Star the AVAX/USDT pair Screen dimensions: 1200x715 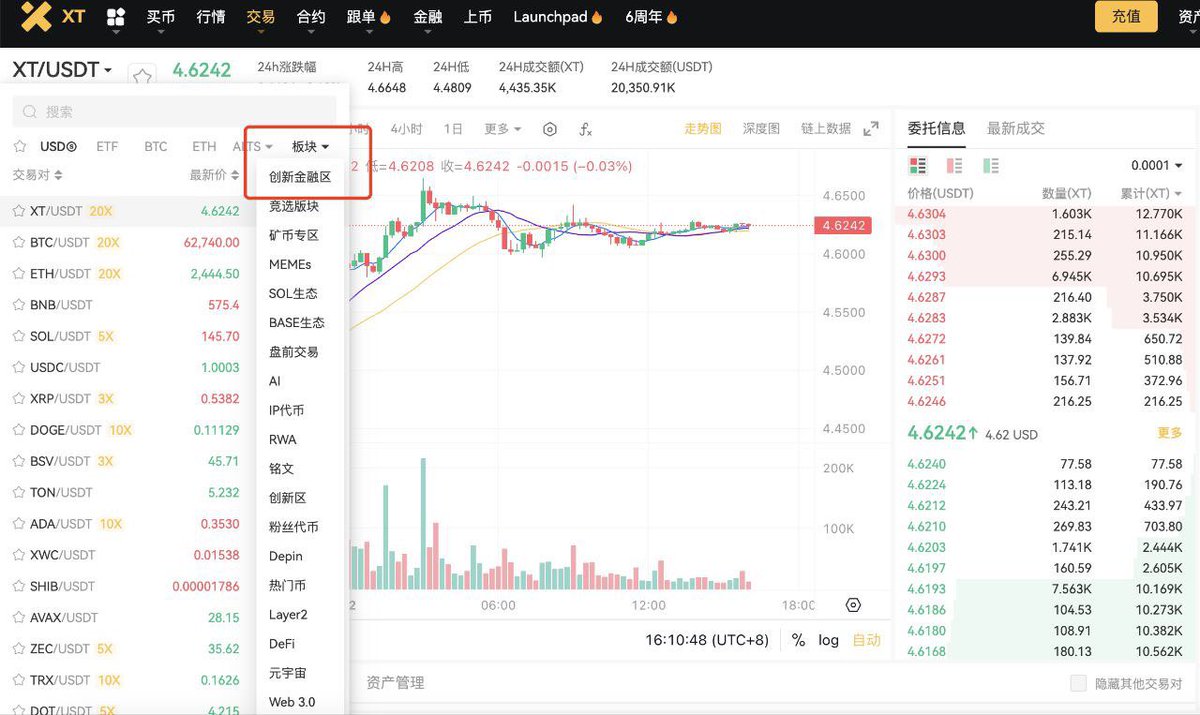click(18, 617)
